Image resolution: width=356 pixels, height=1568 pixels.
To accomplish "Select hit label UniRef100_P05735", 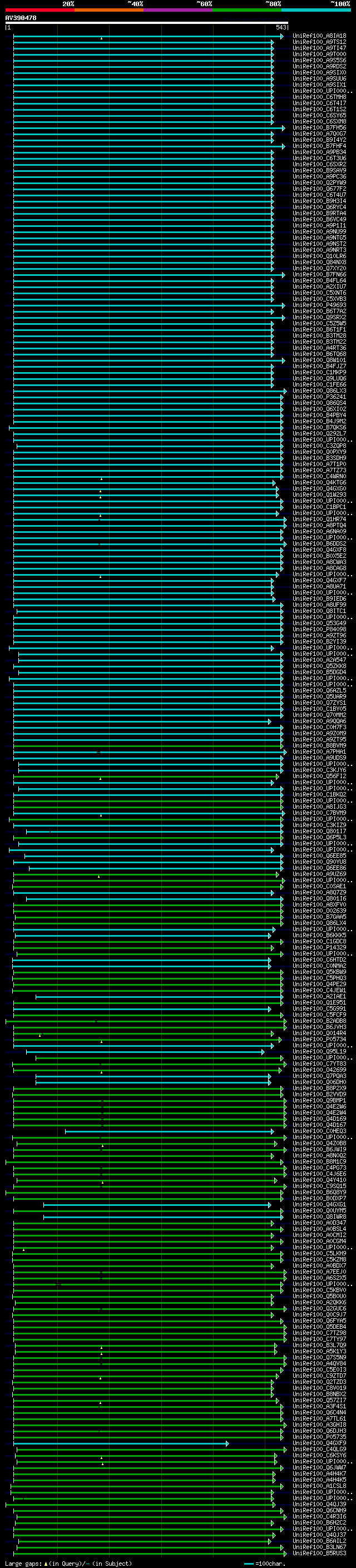I will tap(319, 1437).
